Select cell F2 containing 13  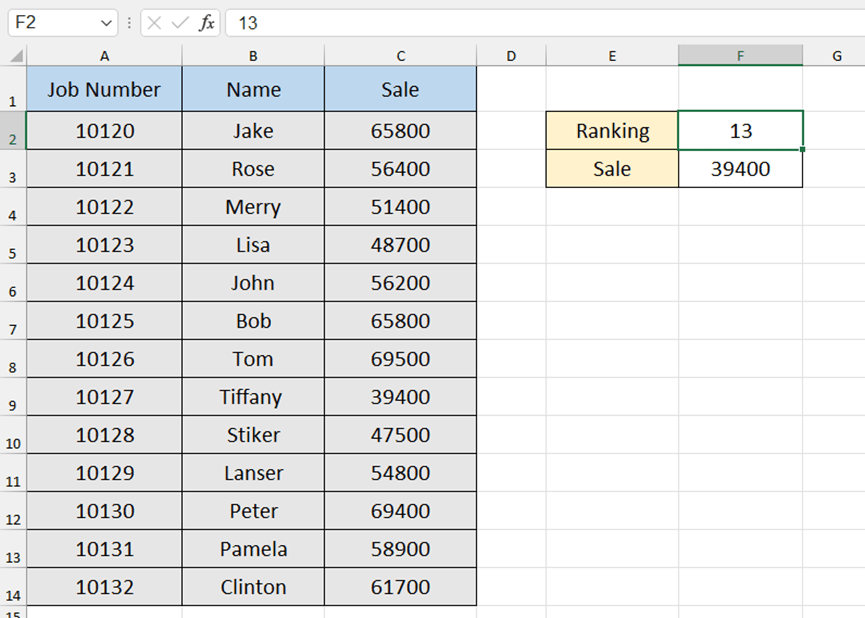click(740, 131)
